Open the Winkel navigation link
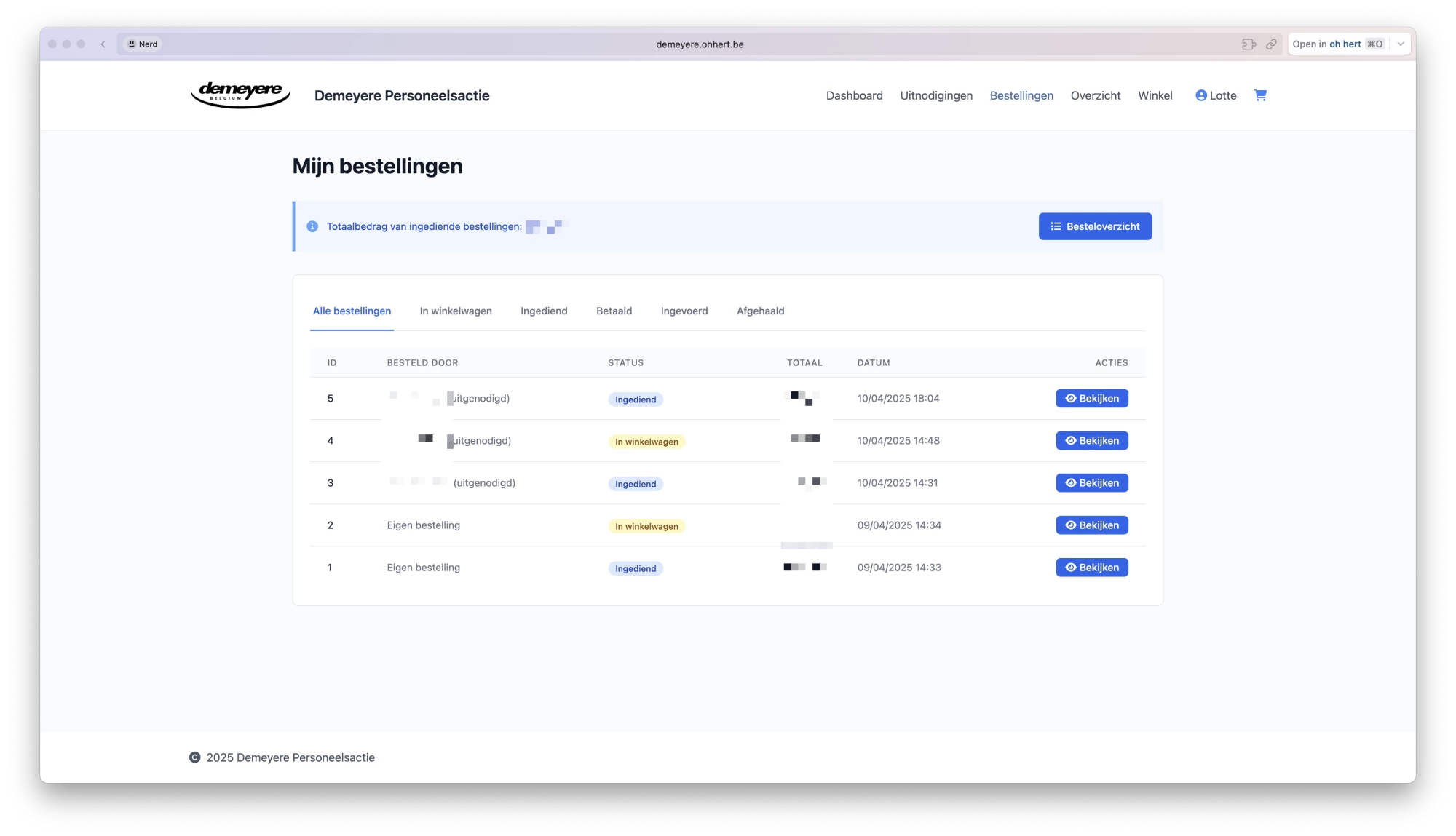This screenshot has height=836, width=1456. 1155,95
